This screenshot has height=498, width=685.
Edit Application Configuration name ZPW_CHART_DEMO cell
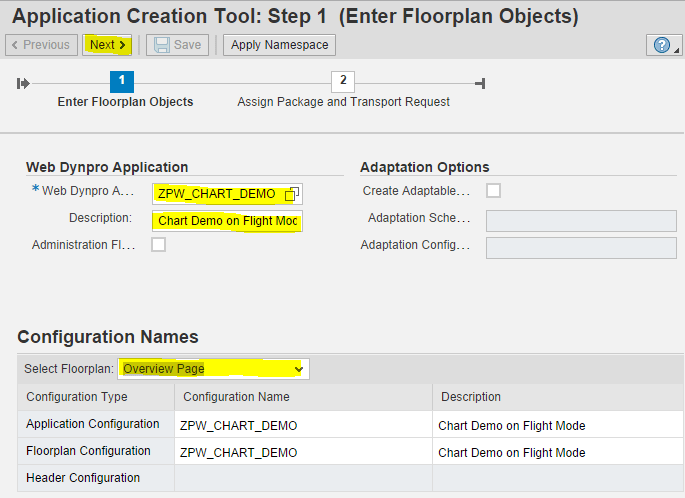(x=303, y=425)
